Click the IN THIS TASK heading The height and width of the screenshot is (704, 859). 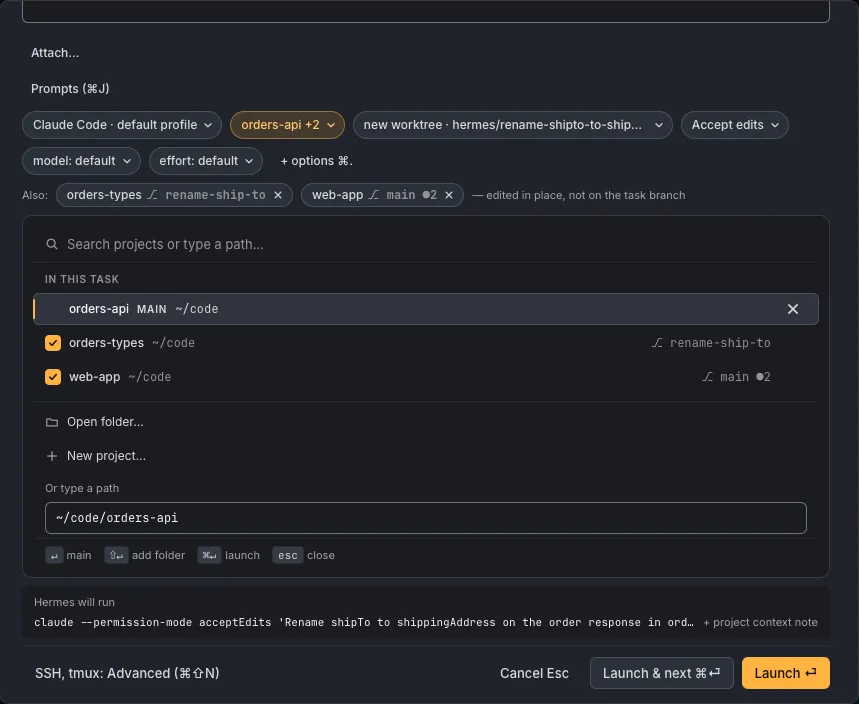tap(82, 279)
